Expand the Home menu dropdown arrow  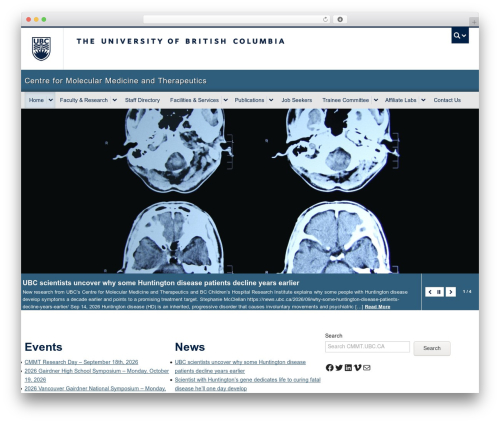pyautogui.click(x=51, y=100)
